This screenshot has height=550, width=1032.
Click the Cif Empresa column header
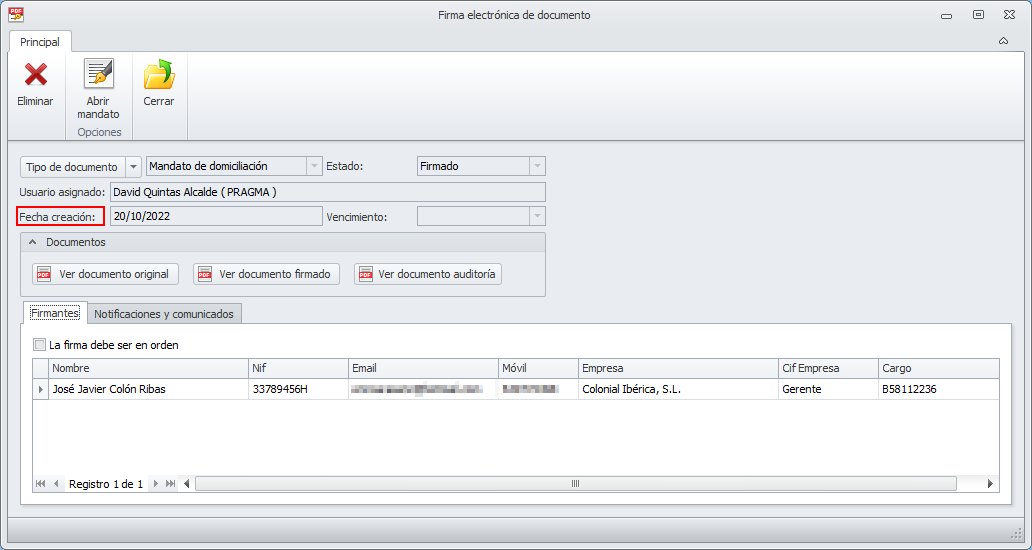tap(829, 368)
